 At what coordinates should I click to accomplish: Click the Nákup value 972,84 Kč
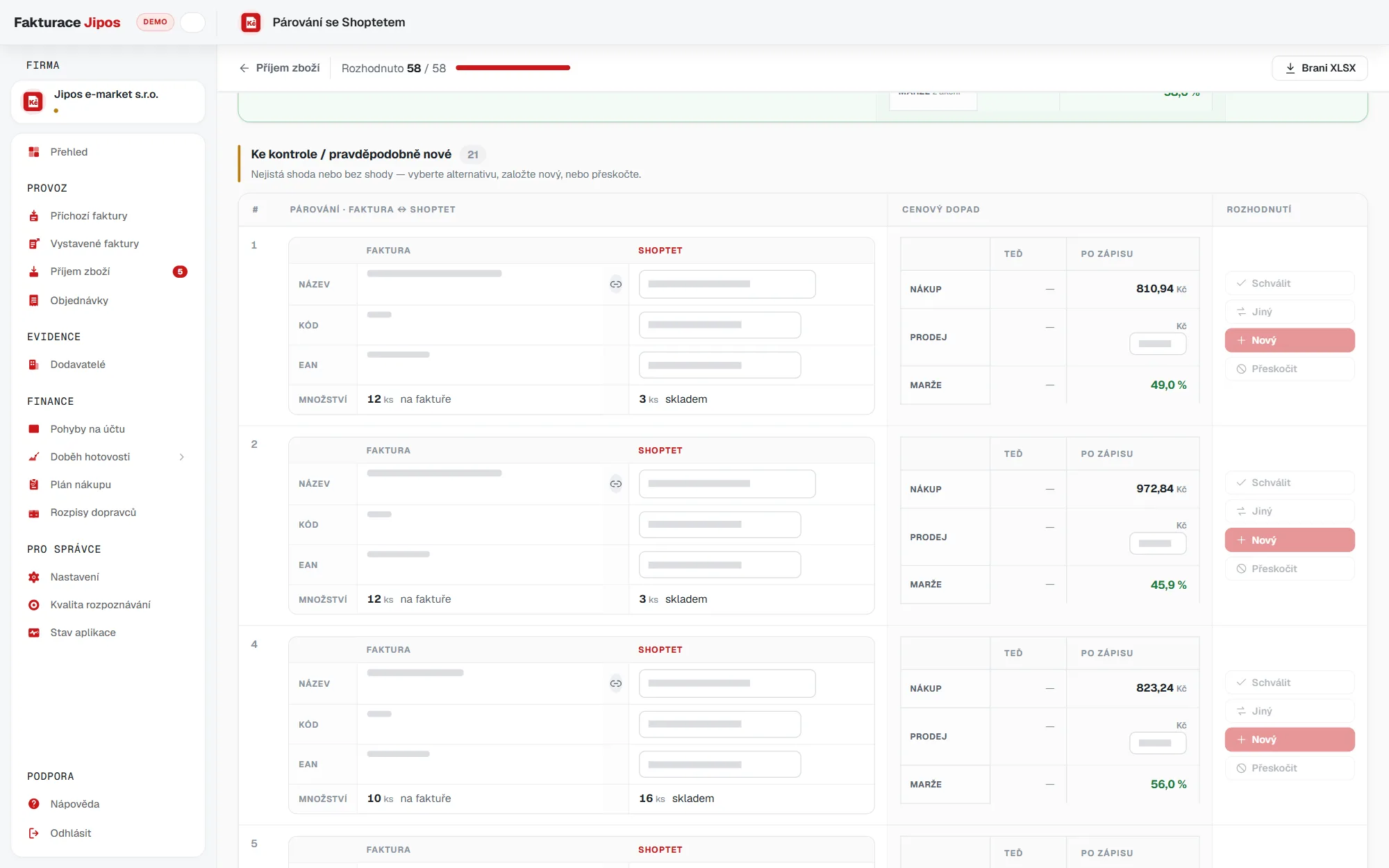[x=1161, y=489]
